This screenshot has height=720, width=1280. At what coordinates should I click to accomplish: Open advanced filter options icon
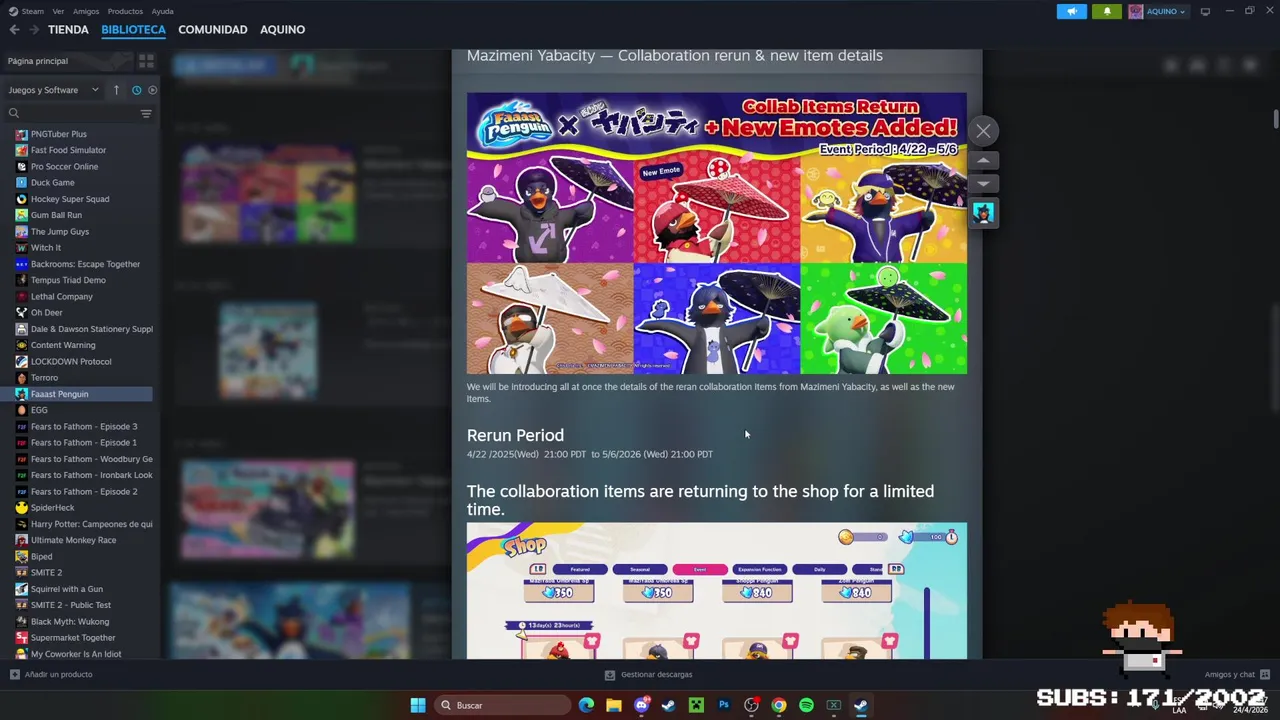tap(146, 113)
